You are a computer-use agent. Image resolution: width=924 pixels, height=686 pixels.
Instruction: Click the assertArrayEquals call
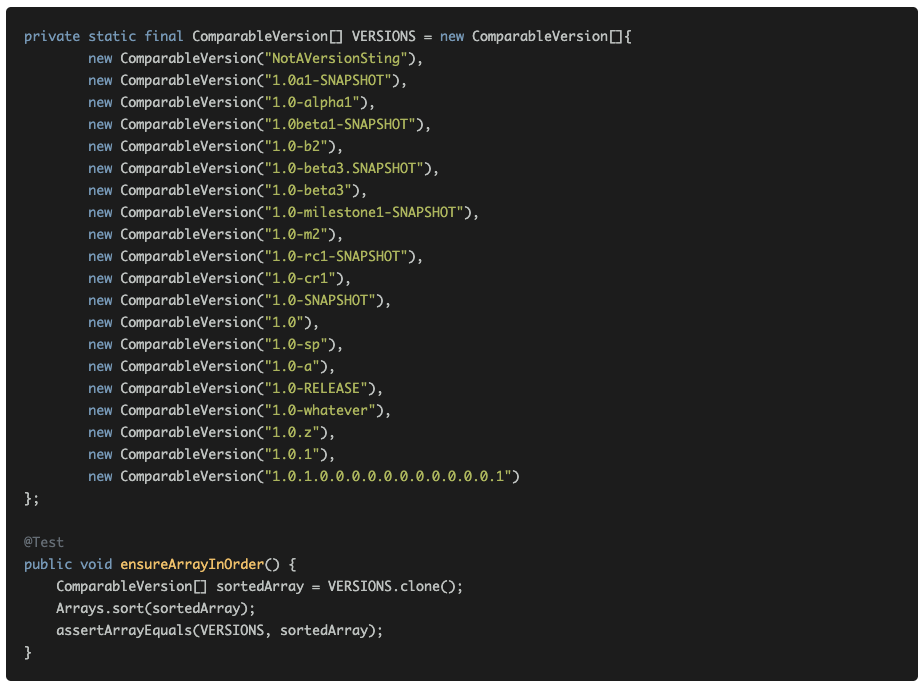click(216, 630)
